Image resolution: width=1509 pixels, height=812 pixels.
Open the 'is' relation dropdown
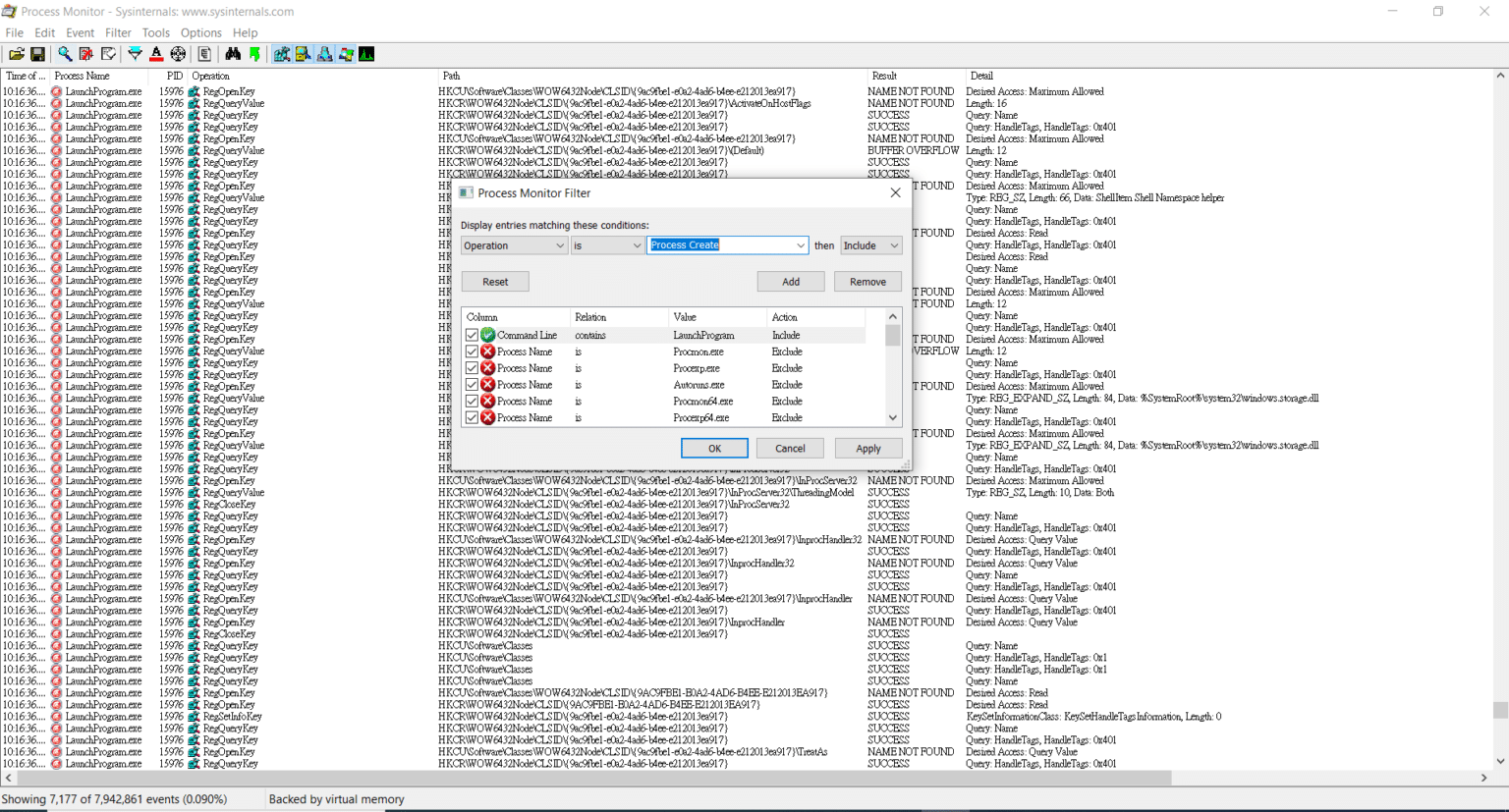coord(607,245)
